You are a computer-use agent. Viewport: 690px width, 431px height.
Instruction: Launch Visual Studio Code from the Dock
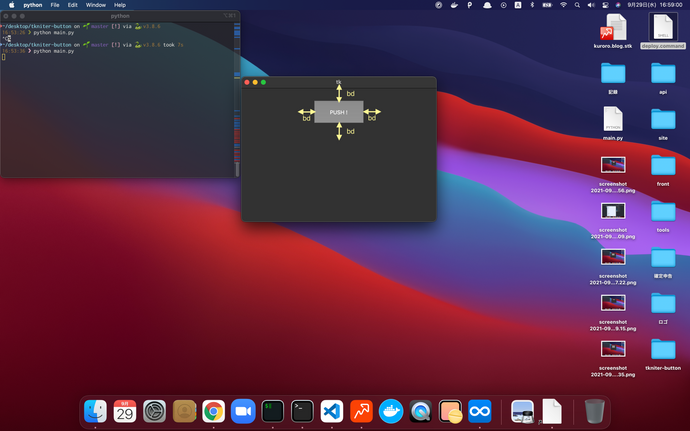[x=332, y=411]
